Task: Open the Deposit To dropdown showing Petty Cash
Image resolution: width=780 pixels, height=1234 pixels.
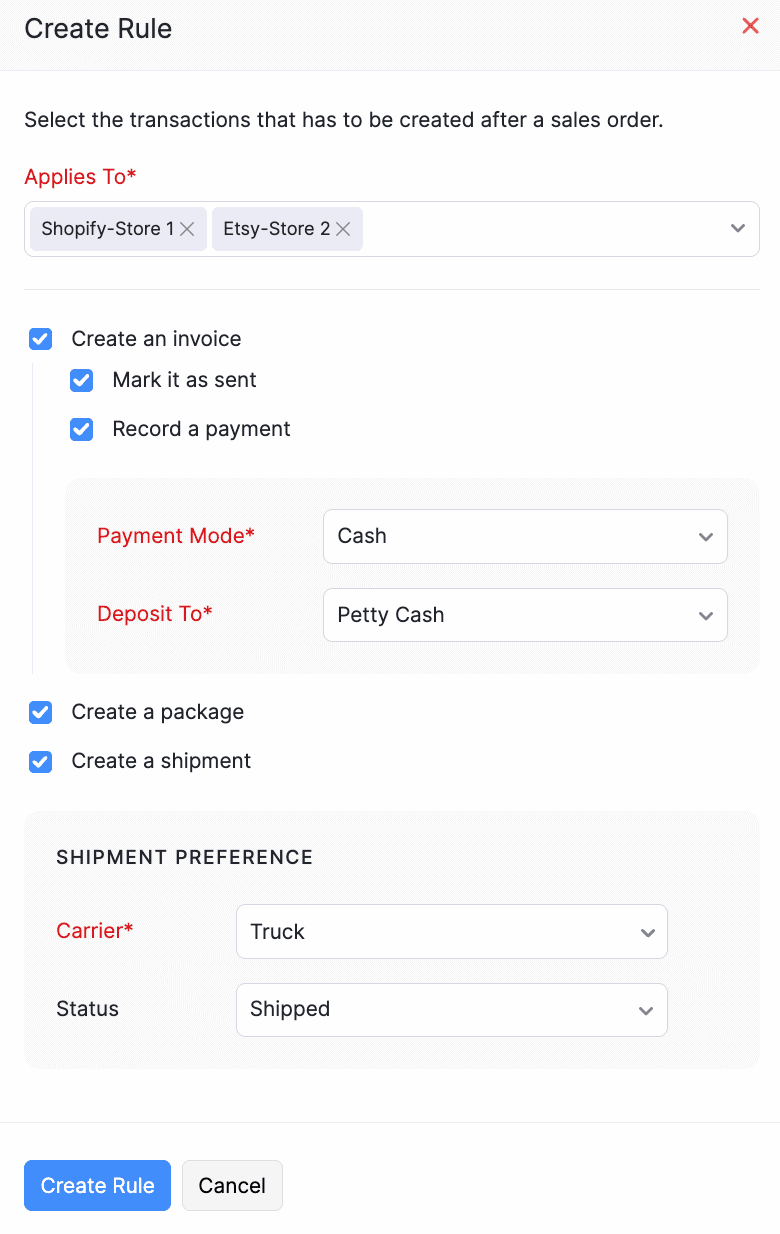Action: 525,615
